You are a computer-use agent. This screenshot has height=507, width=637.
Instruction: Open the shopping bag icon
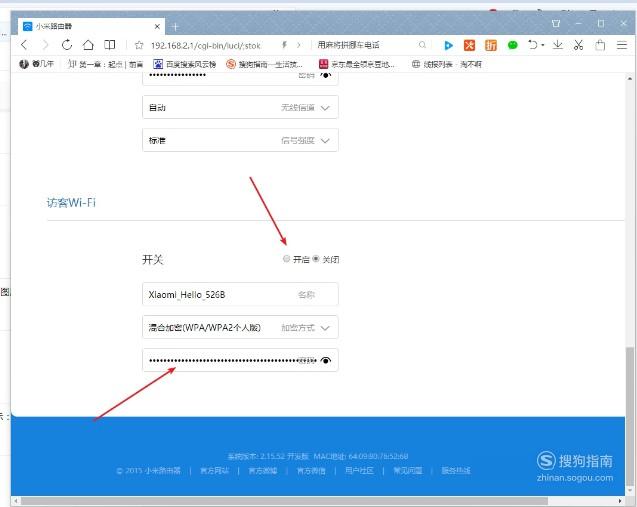click(x=600, y=45)
